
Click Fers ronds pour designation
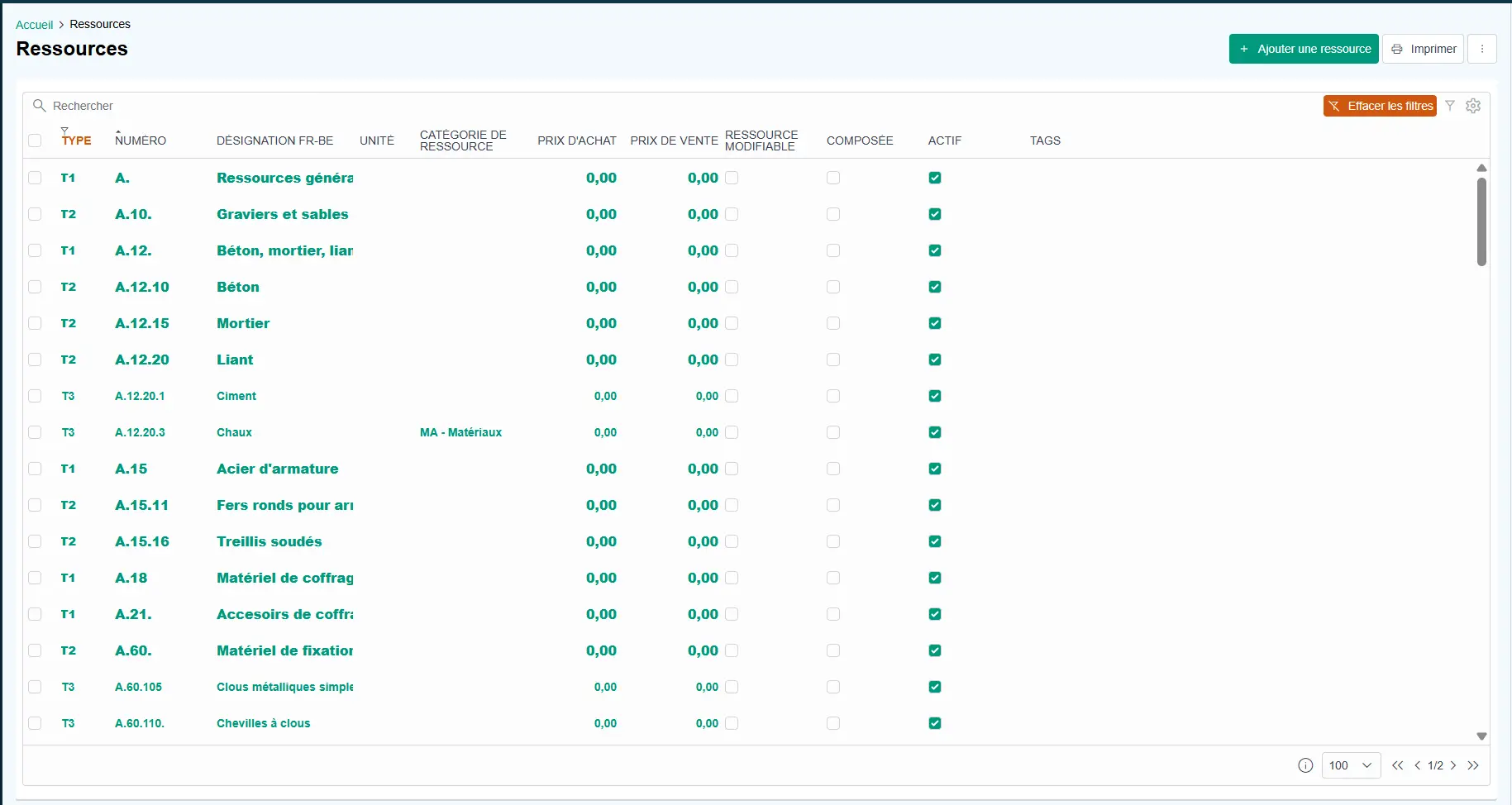(284, 505)
